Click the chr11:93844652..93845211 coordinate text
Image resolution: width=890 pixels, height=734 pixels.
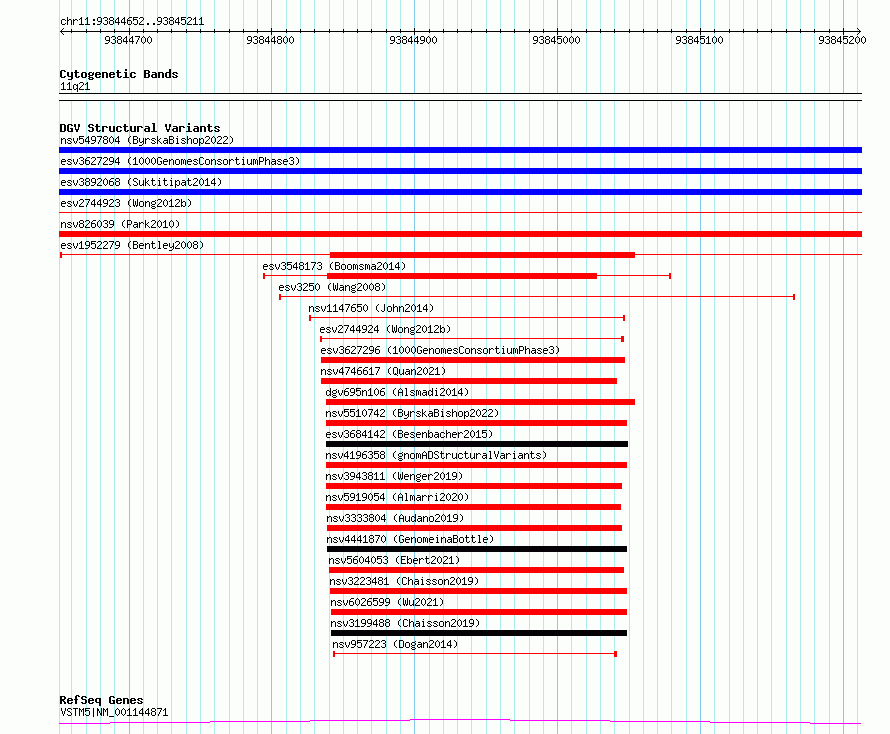coord(132,21)
